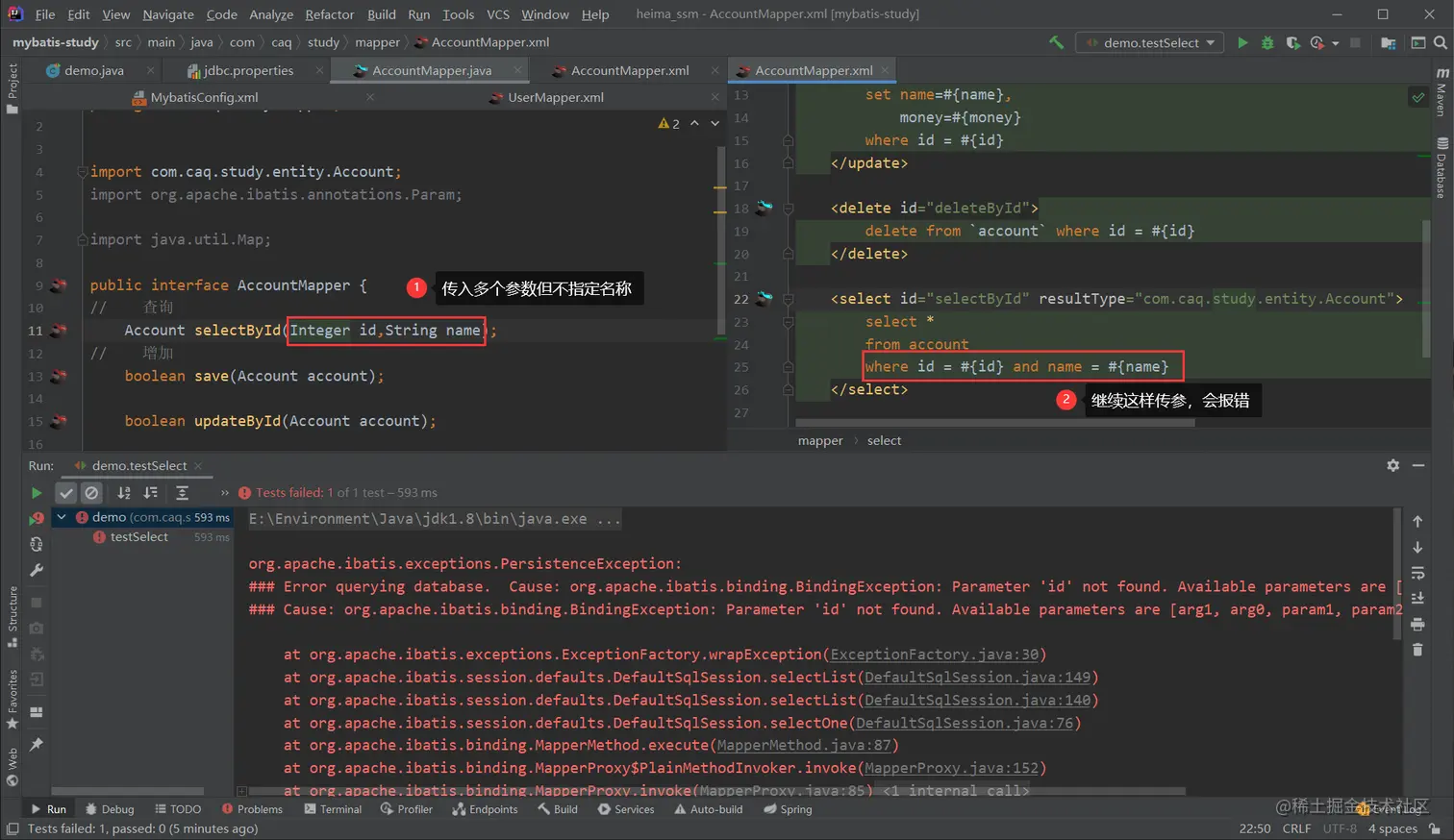Image resolution: width=1454 pixels, height=840 pixels.
Task: Open Run panel gear settings
Action: tap(1392, 465)
